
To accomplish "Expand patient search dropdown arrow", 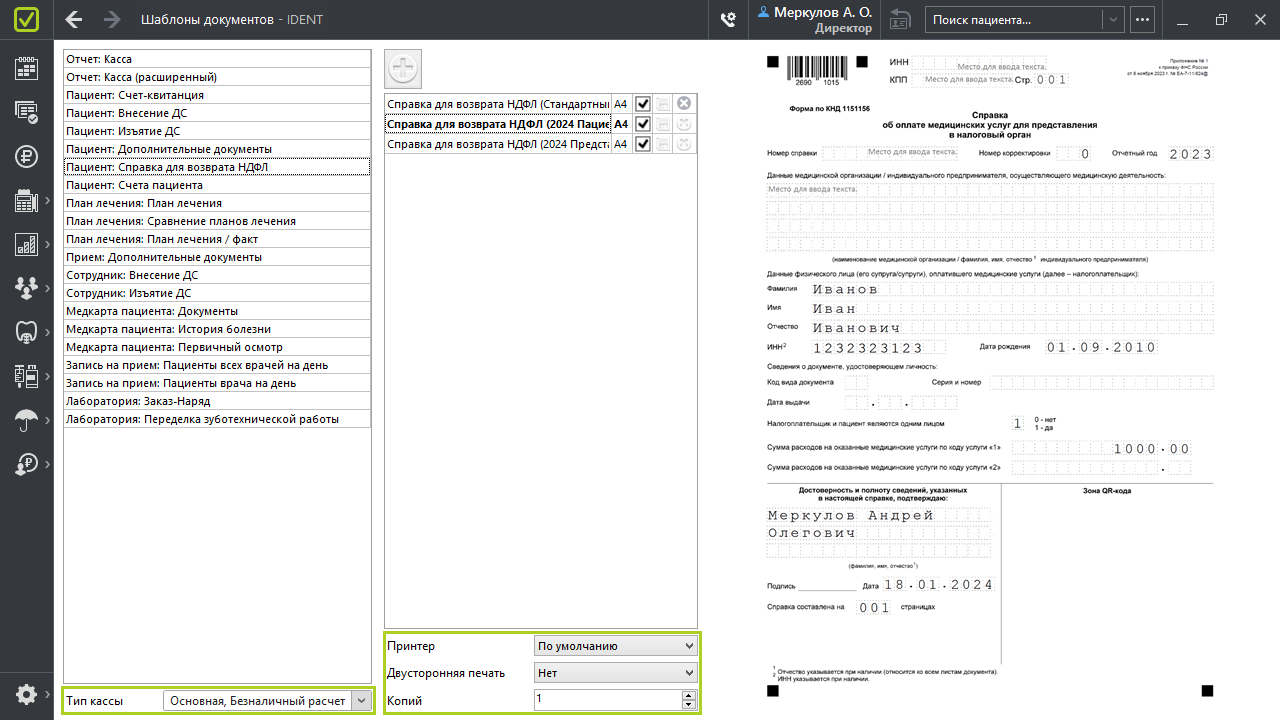I will tap(1112, 20).
